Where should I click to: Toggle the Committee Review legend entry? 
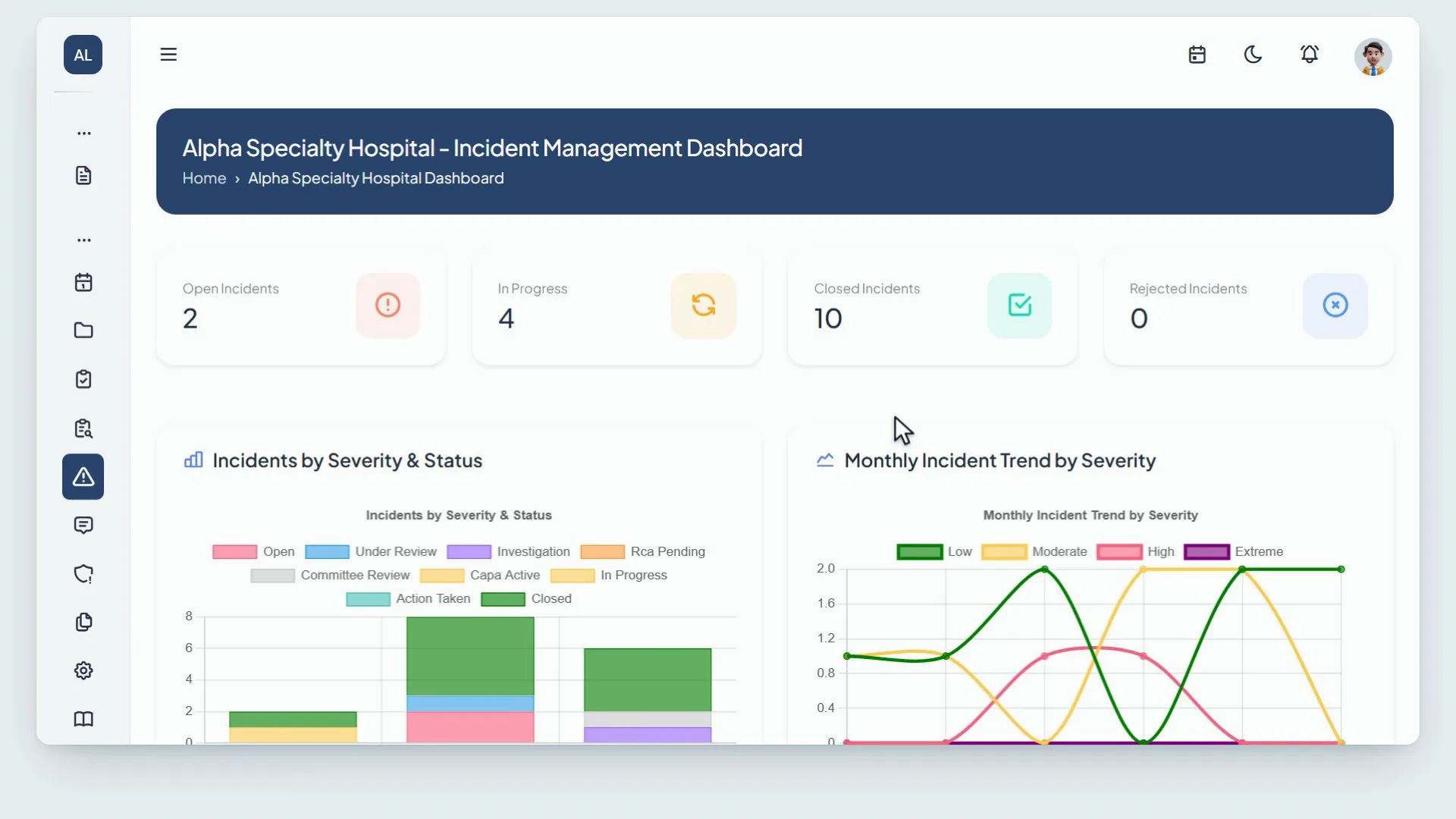click(330, 576)
